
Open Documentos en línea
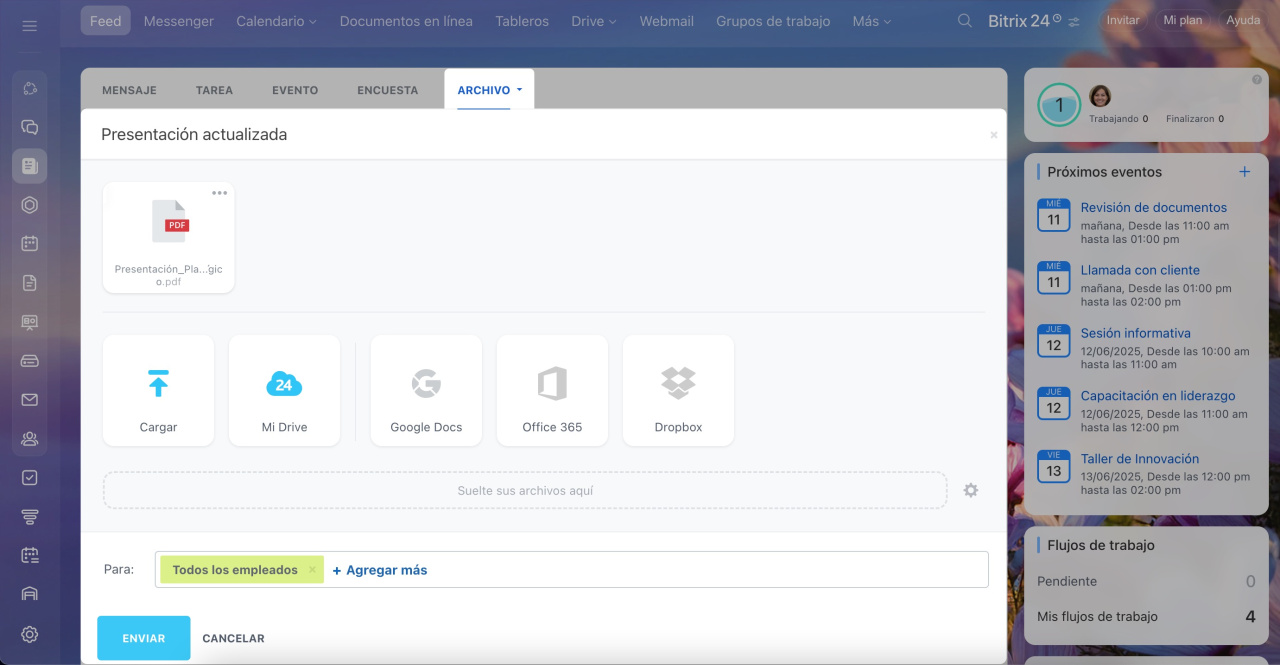(x=406, y=21)
